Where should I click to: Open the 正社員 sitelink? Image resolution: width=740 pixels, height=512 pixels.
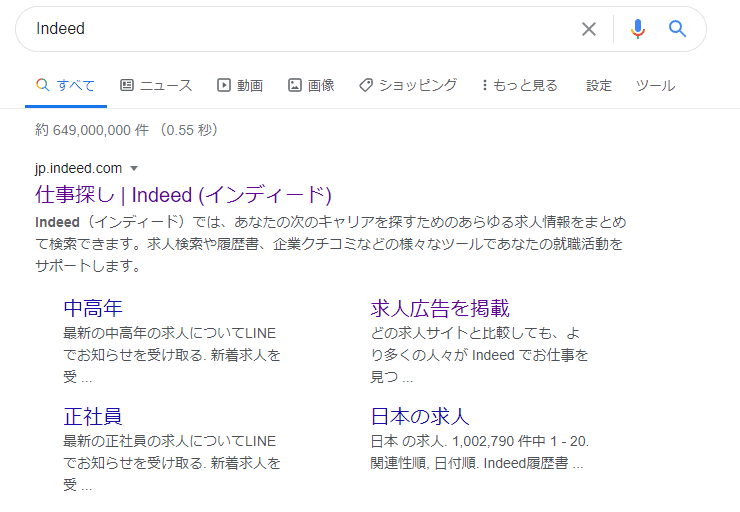tap(93, 416)
